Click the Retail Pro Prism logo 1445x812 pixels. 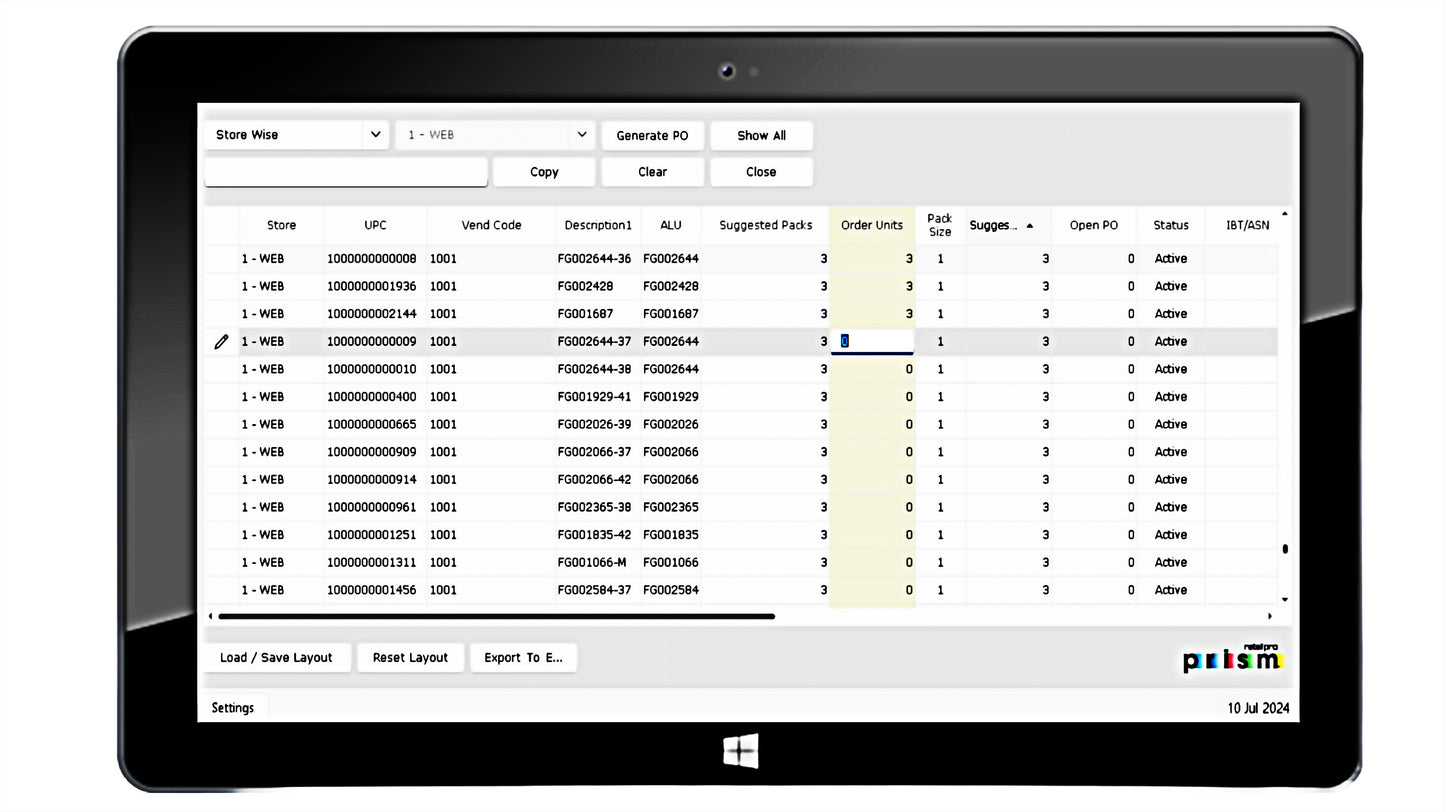[1231, 658]
